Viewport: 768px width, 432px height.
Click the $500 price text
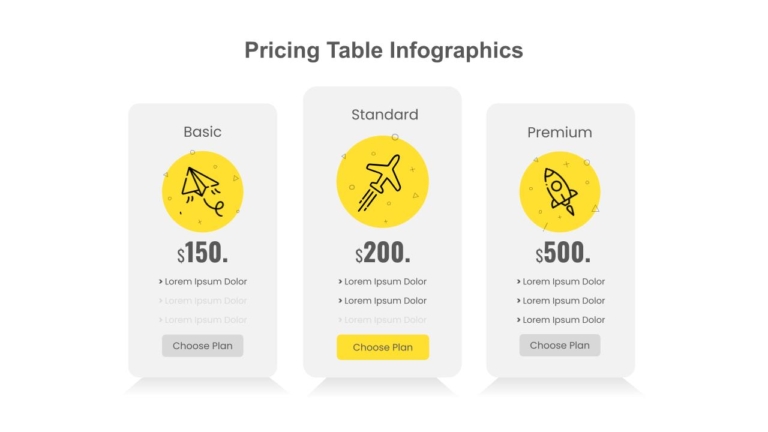[563, 252]
